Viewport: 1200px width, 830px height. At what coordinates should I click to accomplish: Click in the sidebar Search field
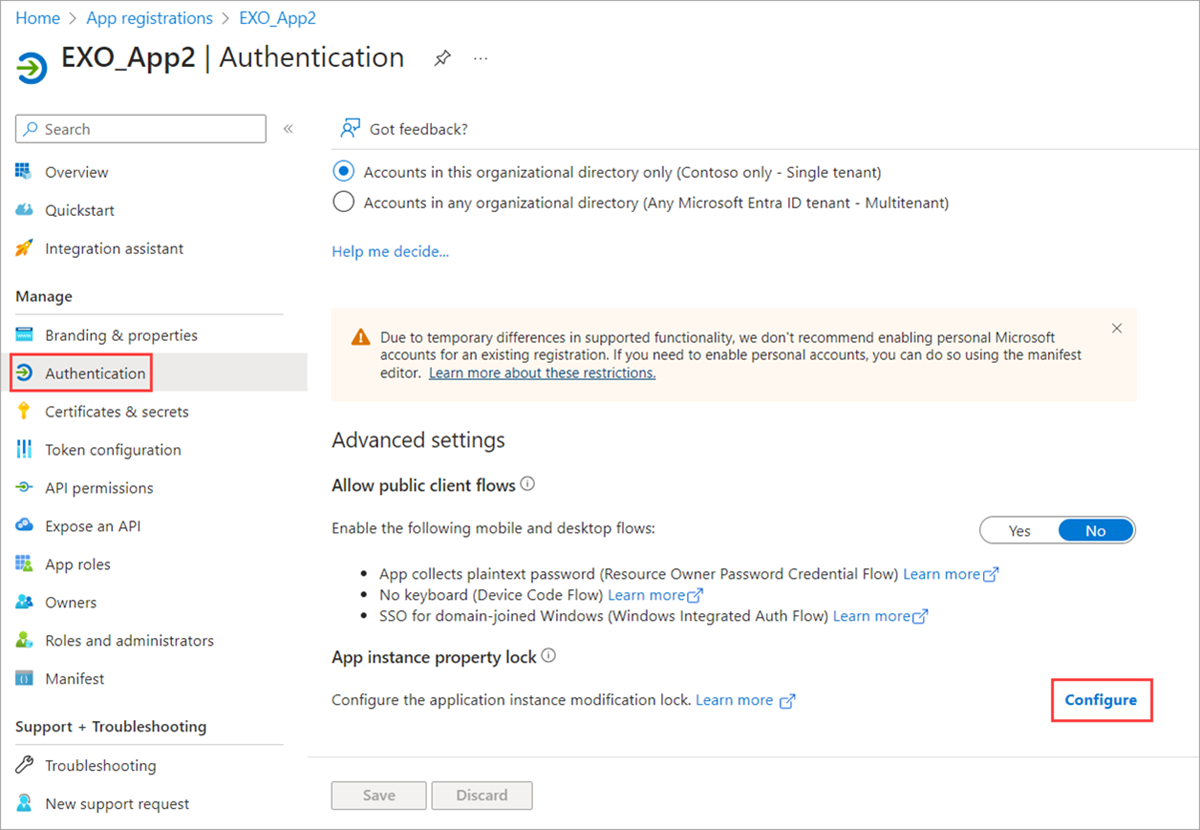(150, 129)
